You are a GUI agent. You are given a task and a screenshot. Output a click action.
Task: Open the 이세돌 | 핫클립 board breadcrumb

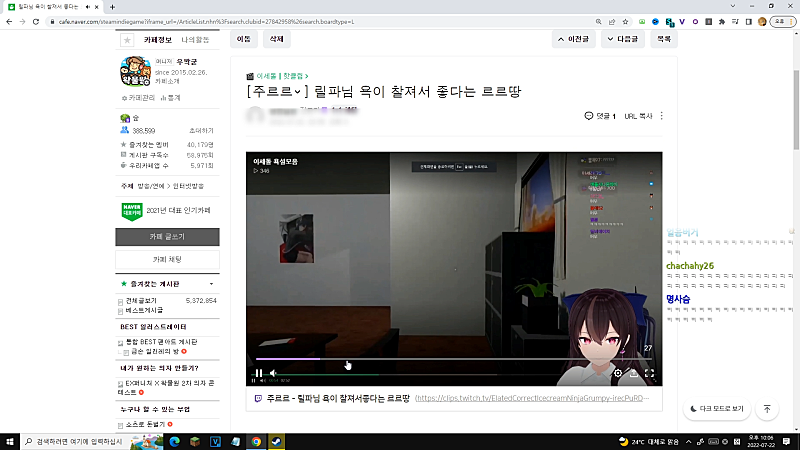click(282, 76)
